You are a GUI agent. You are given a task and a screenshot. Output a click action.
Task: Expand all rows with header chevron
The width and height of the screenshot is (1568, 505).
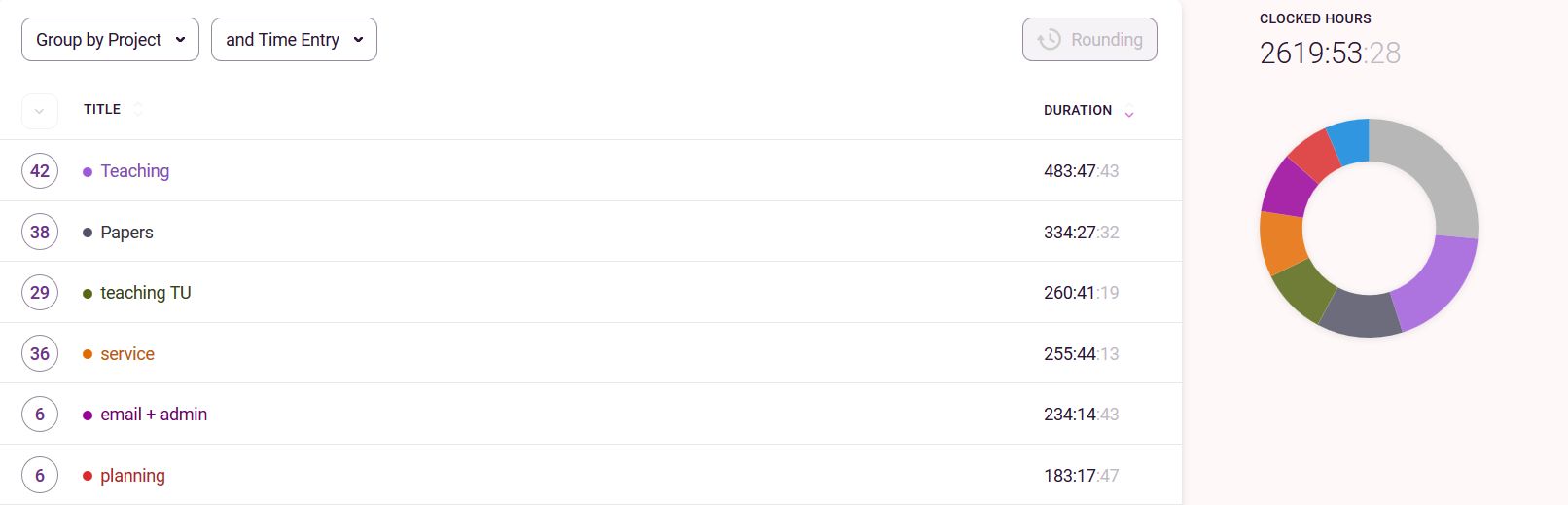(x=39, y=111)
